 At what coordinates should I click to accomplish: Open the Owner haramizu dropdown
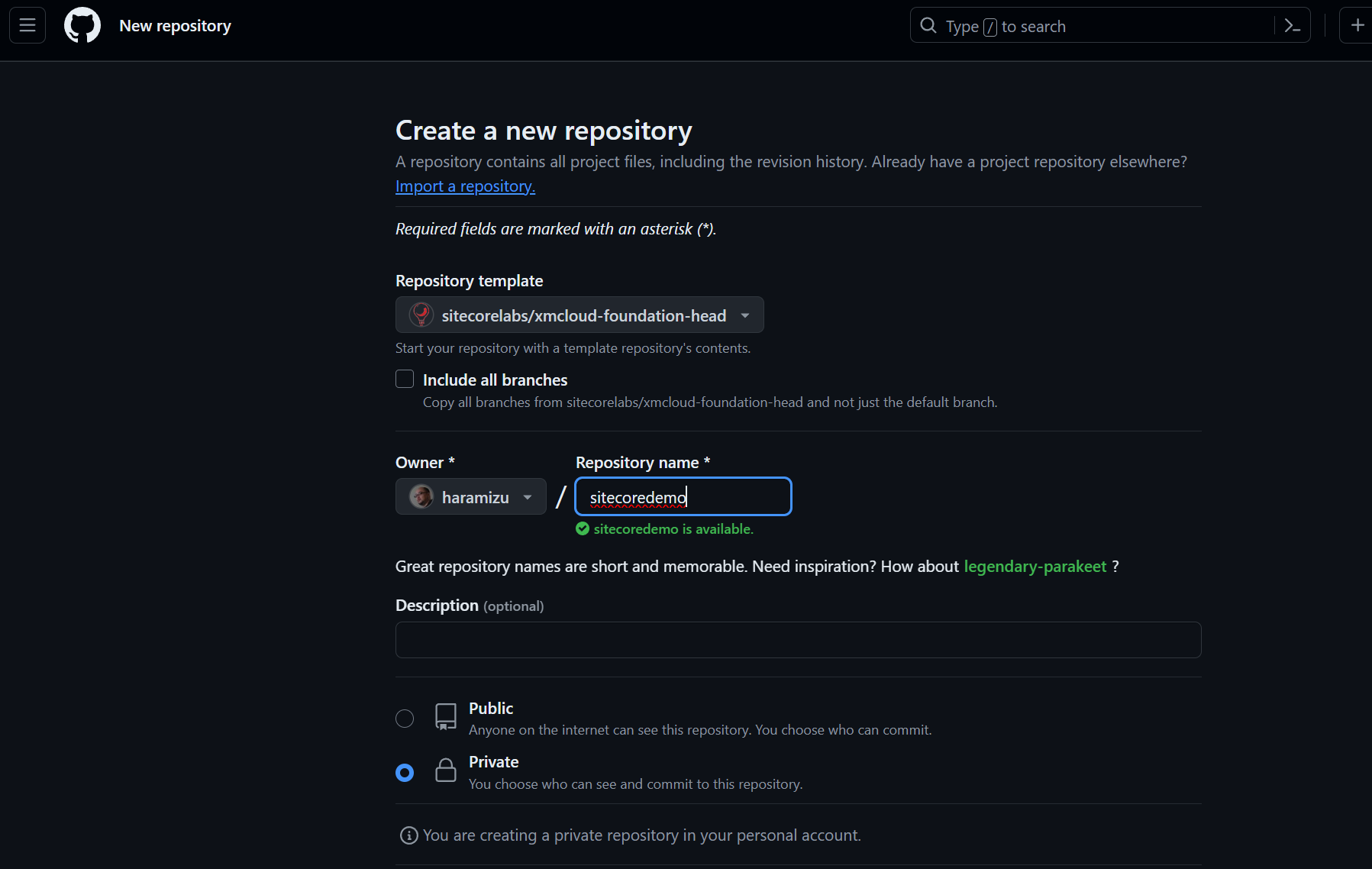tap(471, 497)
